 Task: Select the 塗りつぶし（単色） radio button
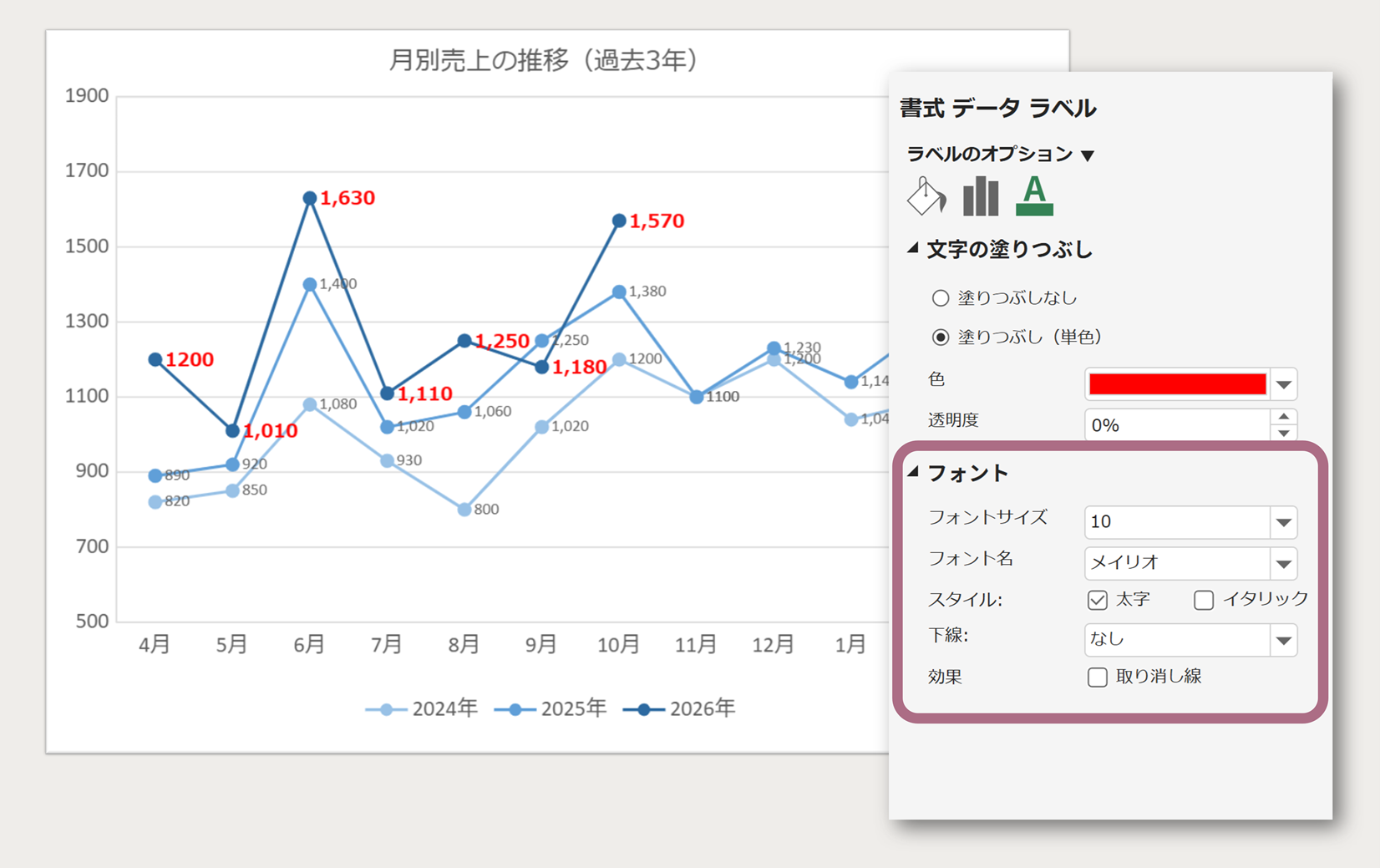tap(941, 337)
